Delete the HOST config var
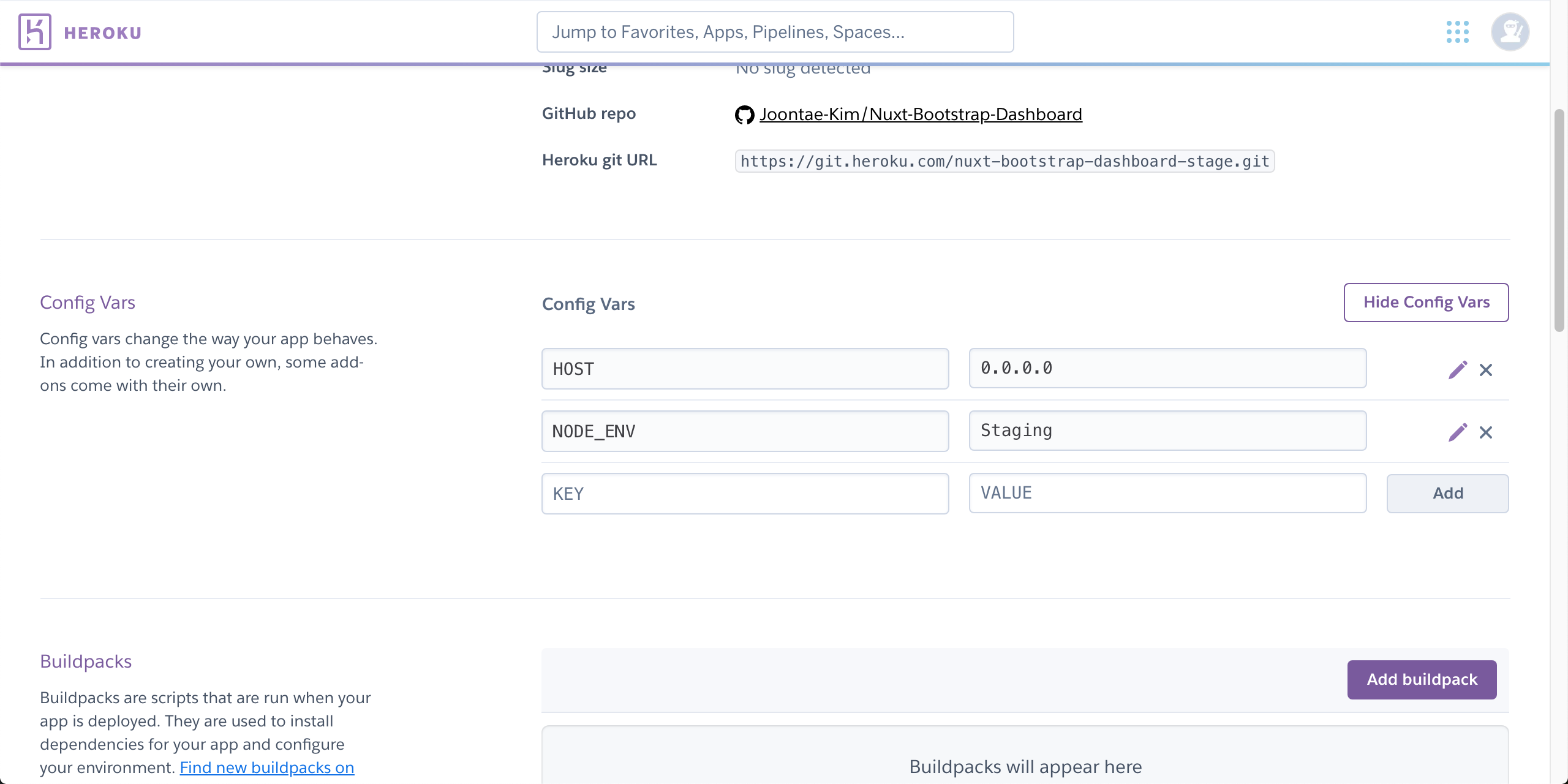The width and height of the screenshot is (1568, 784). [x=1485, y=369]
